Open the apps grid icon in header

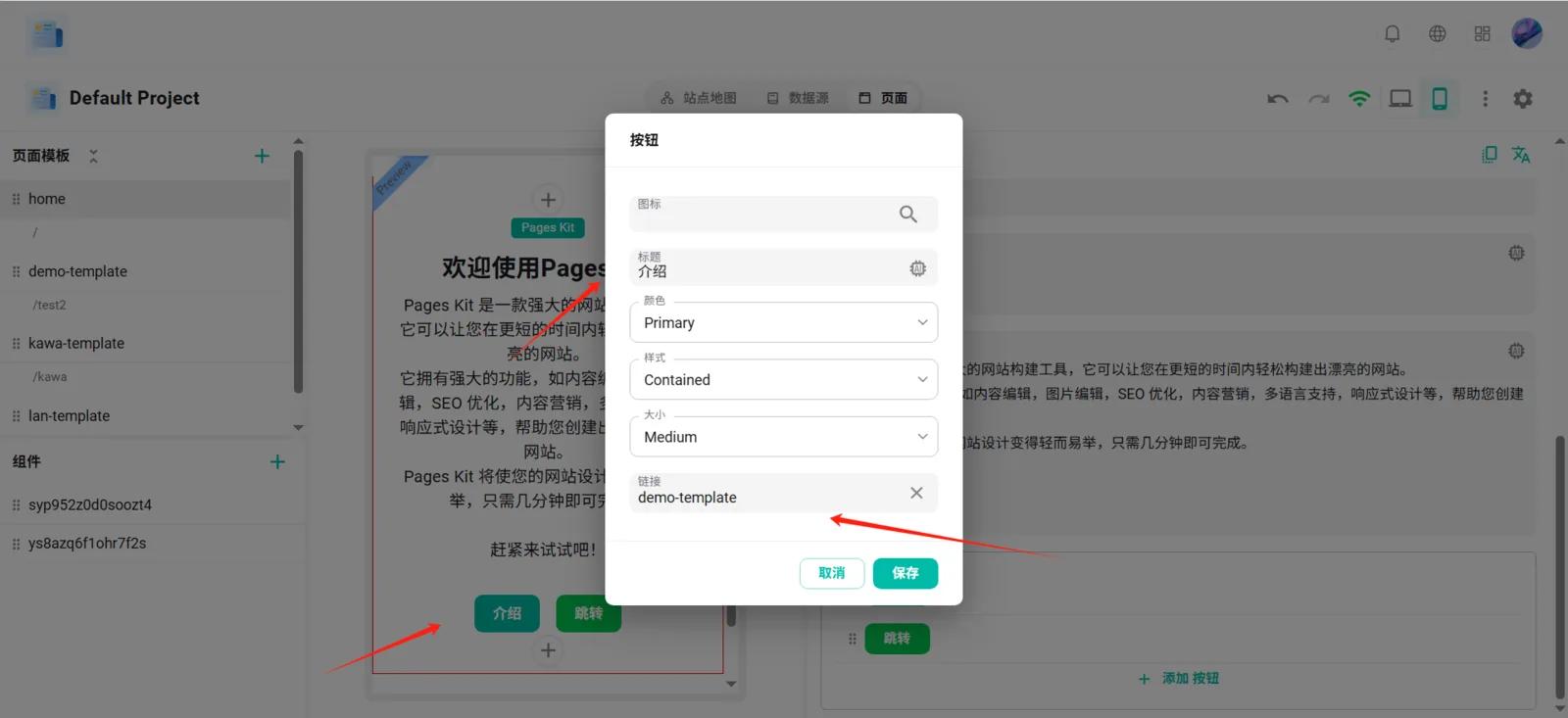click(x=1482, y=34)
